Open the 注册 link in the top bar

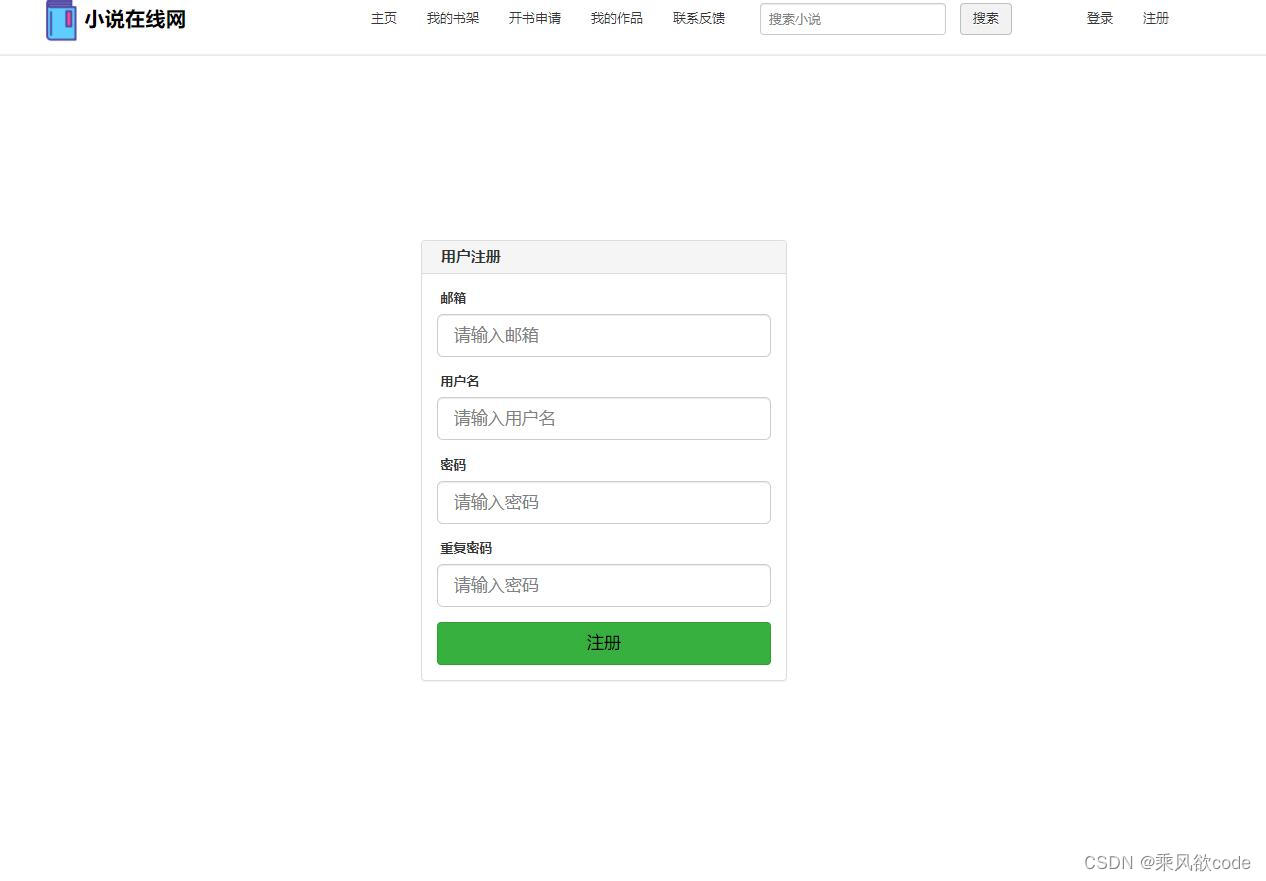(1155, 18)
